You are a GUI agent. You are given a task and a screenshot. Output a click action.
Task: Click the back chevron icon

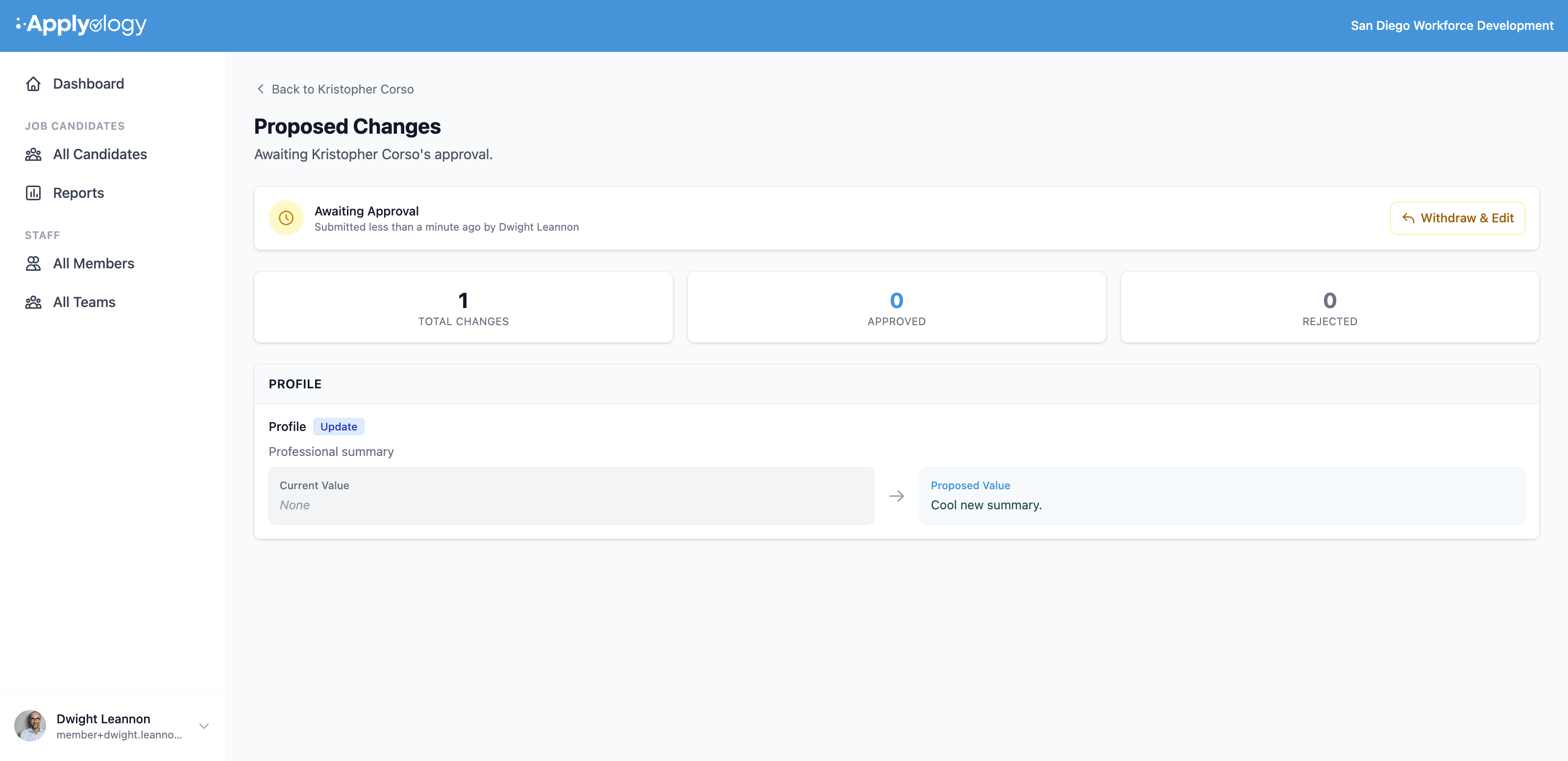click(x=261, y=89)
